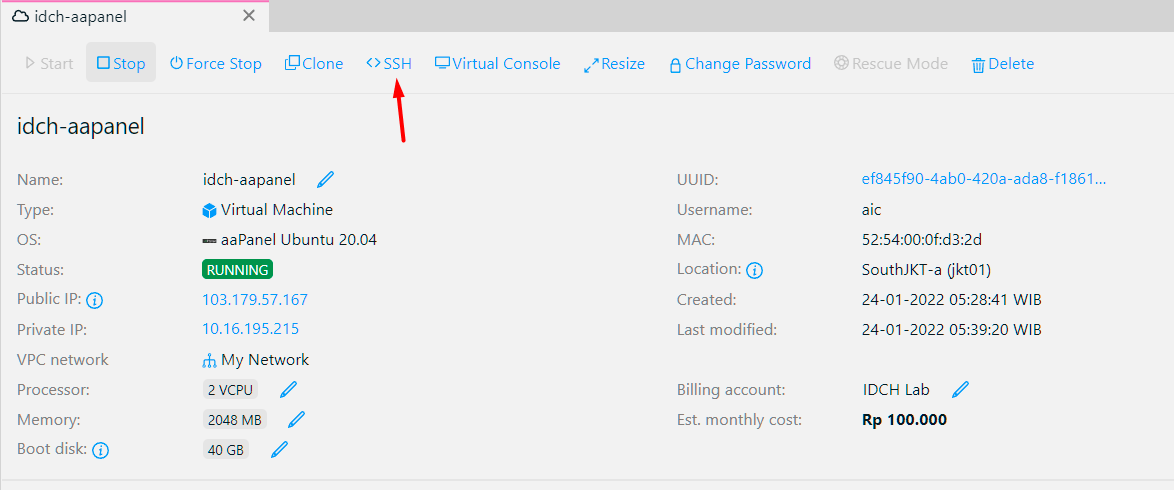Click the UUID link

[x=984, y=180]
